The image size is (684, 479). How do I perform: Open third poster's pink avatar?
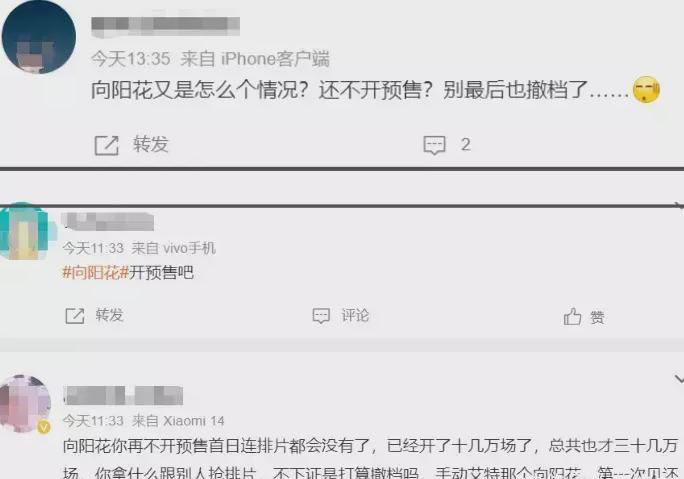(x=25, y=404)
